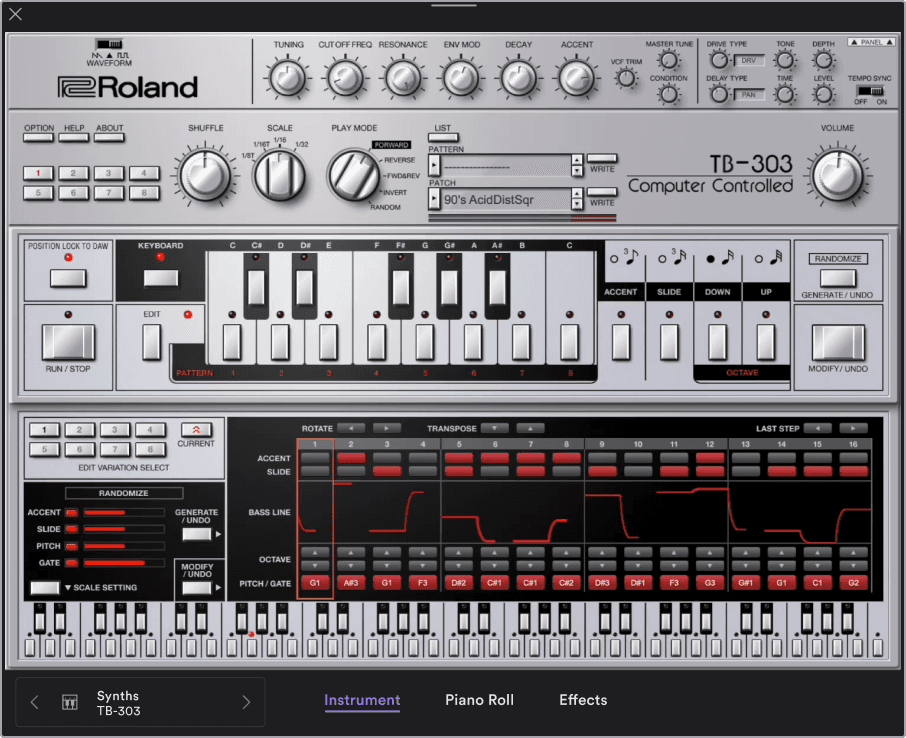This screenshot has width=906, height=738.
Task: Toggle the Keyboard mode button
Action: pyautogui.click(x=161, y=278)
